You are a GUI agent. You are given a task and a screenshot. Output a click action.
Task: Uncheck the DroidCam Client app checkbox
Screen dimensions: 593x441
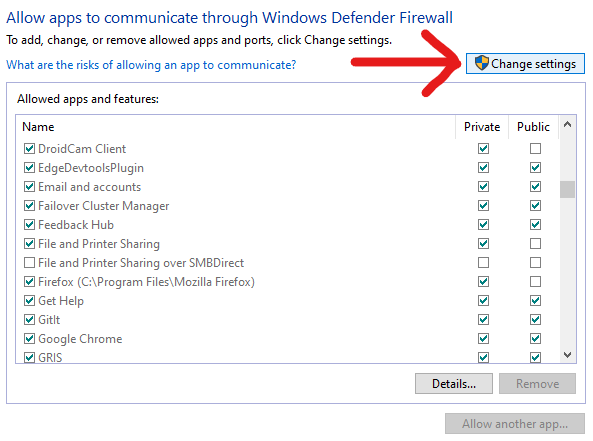29,149
